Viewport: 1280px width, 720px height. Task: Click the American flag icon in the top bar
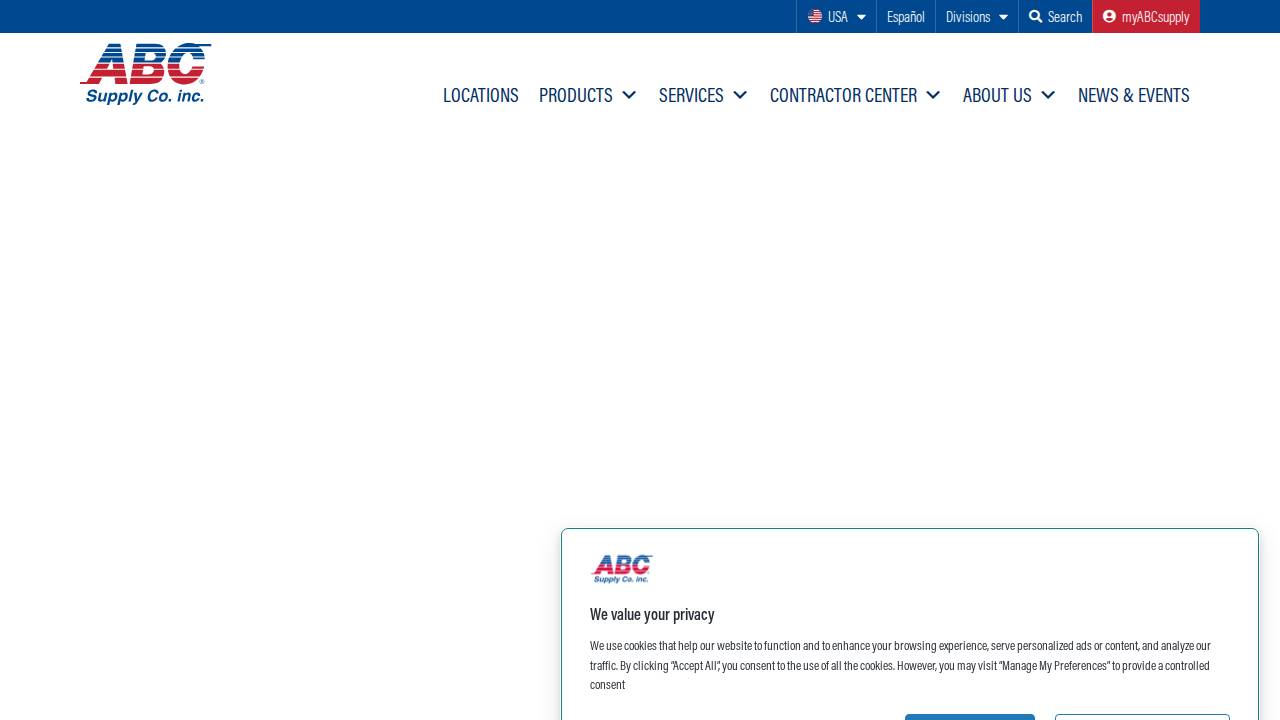[815, 16]
